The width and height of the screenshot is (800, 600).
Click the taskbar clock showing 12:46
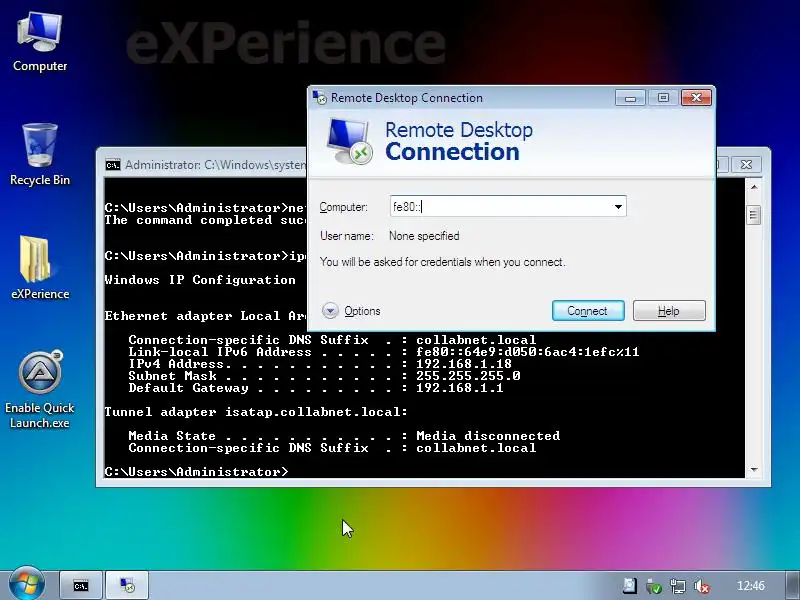[x=751, y=586]
